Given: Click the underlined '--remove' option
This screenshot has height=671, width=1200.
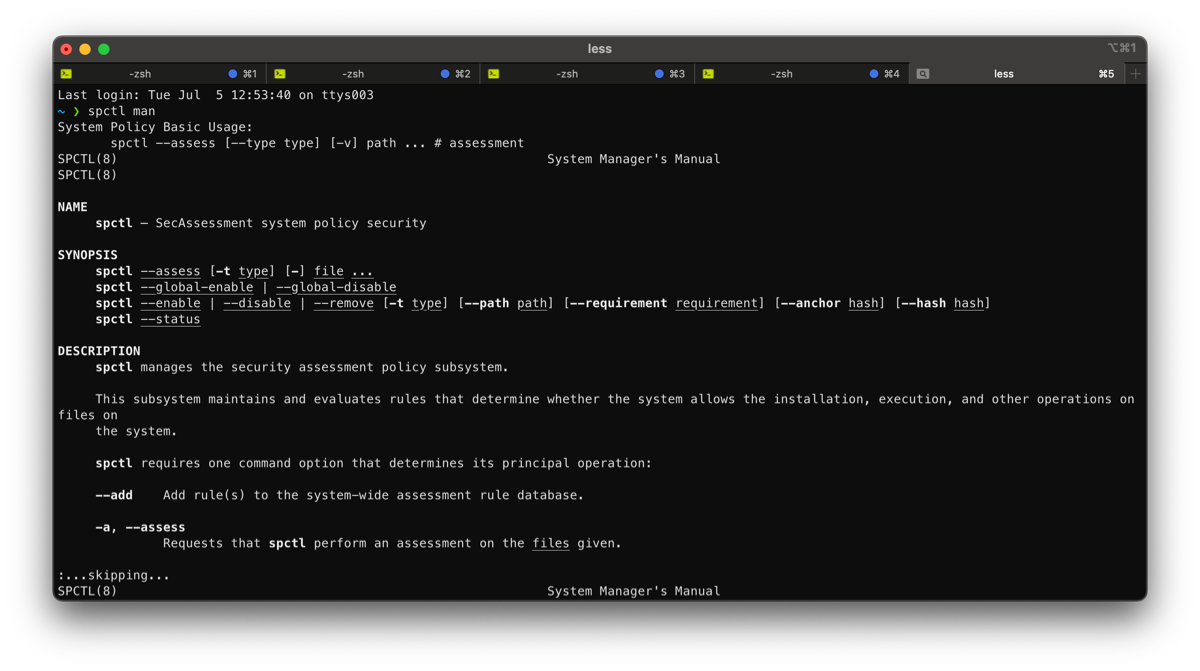Looking at the screenshot, I should pos(344,303).
